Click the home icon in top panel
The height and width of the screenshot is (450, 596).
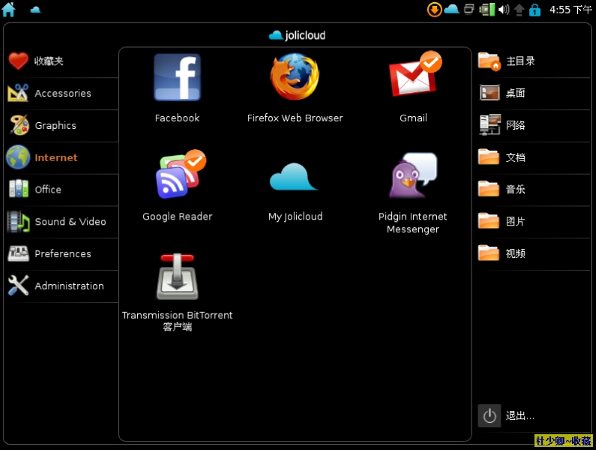pyautogui.click(x=8, y=9)
